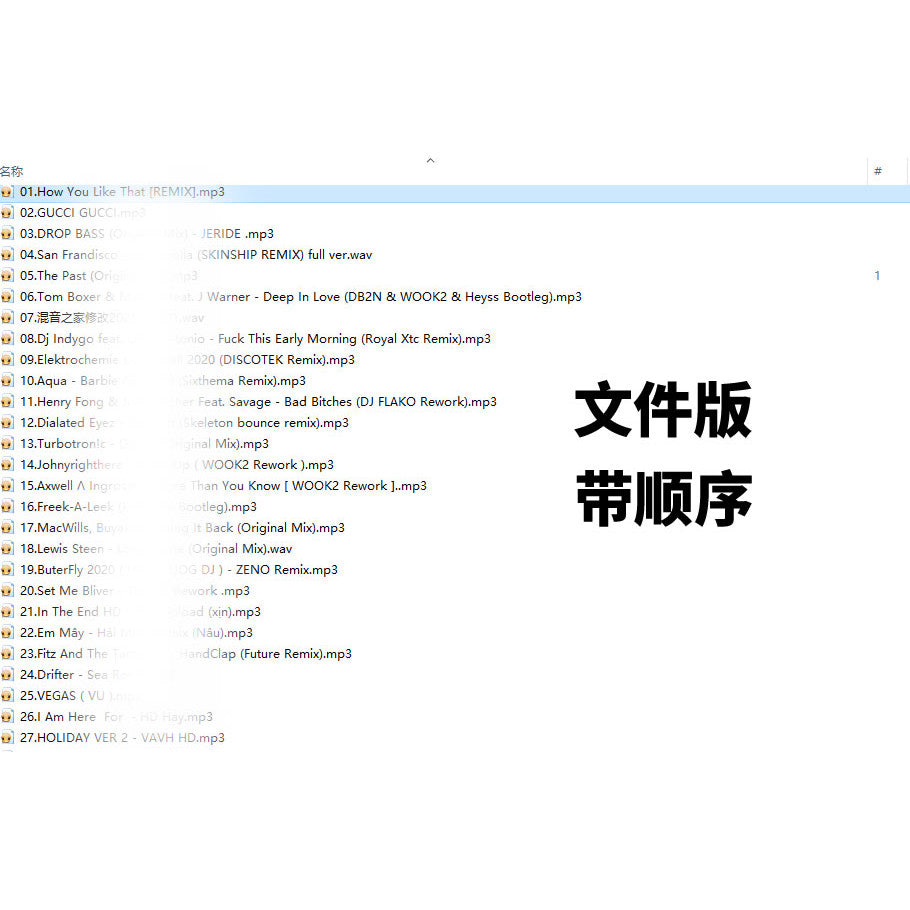Click audio file icon of 21.In The End
Viewport: 910px width, 910px height.
click(7, 612)
